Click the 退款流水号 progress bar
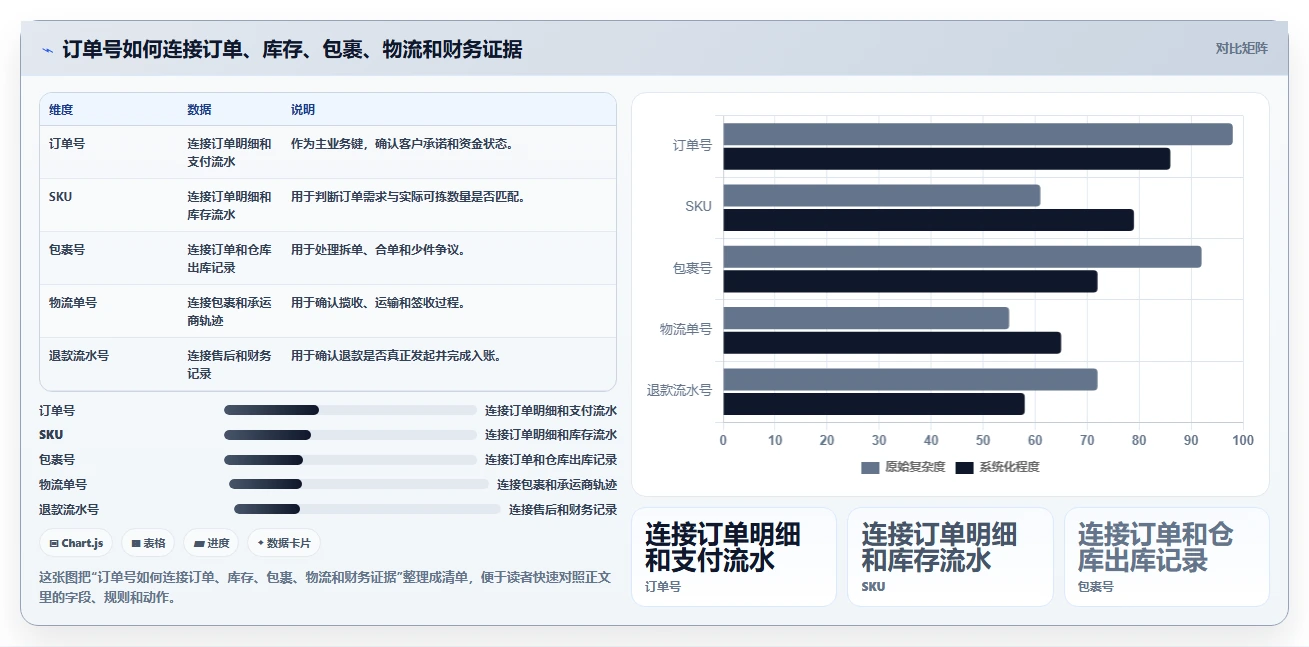1309x647 pixels. [367, 509]
